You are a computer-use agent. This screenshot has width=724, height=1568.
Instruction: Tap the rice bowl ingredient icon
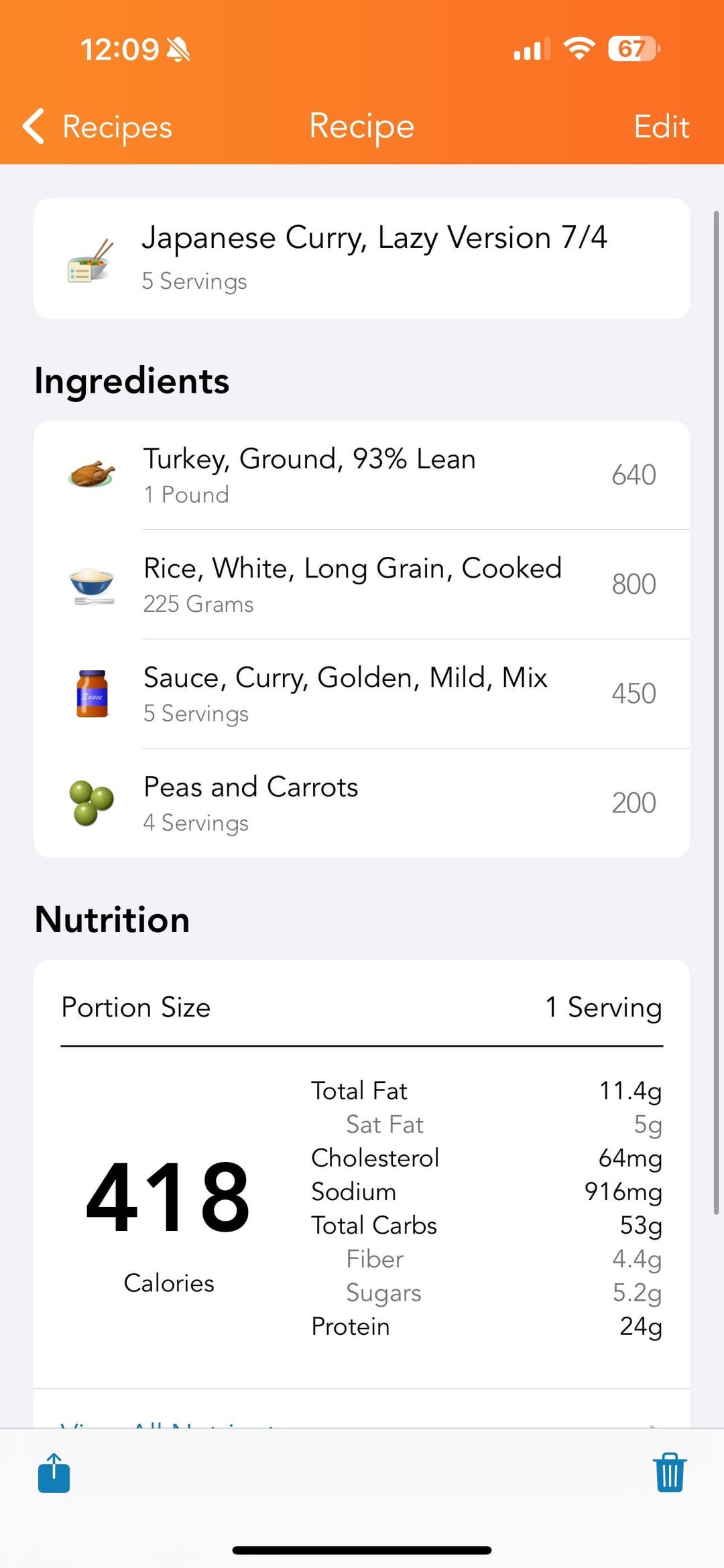(92, 584)
